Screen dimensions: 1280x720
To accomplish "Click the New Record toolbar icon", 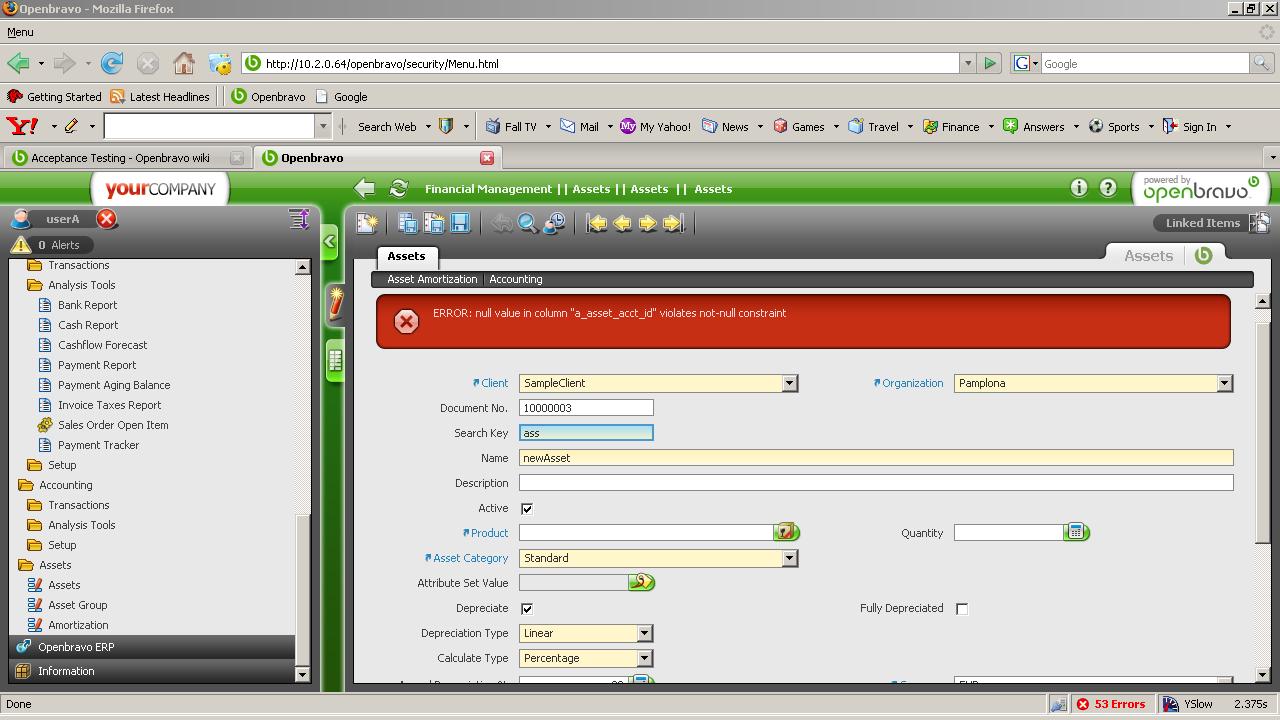I will (x=367, y=223).
